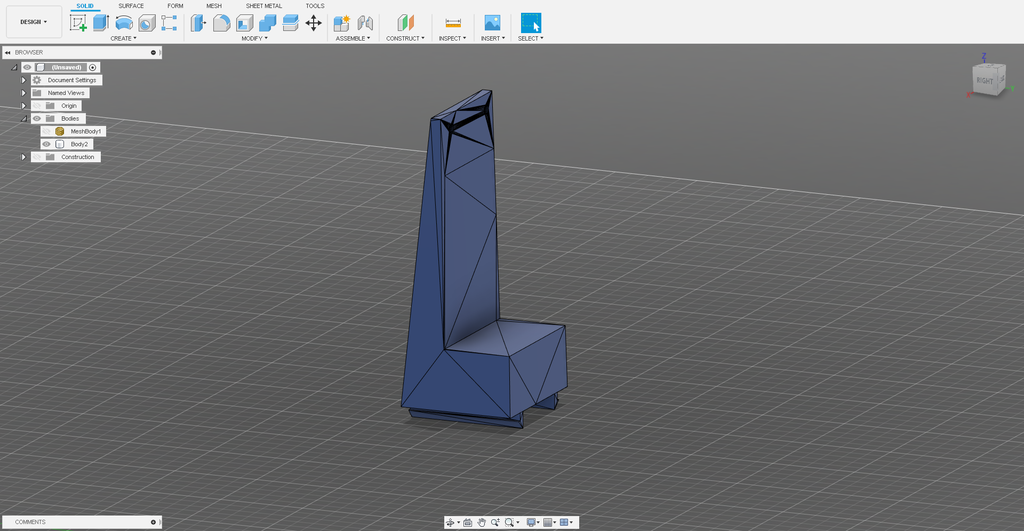The image size is (1024, 531).
Task: Activate the Move/Copy tool
Action: [x=313, y=23]
